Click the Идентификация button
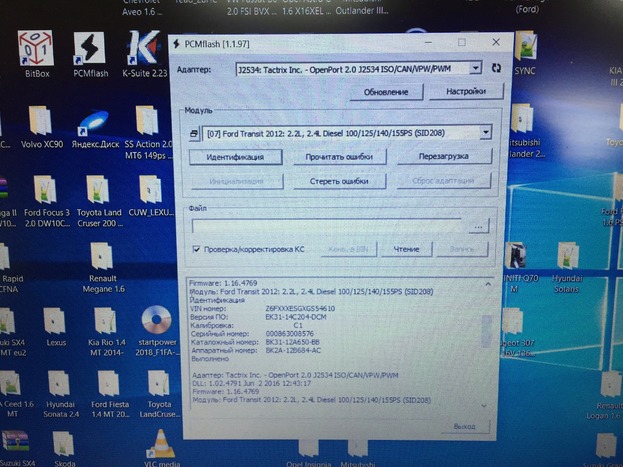The image size is (623, 467). coord(236,157)
